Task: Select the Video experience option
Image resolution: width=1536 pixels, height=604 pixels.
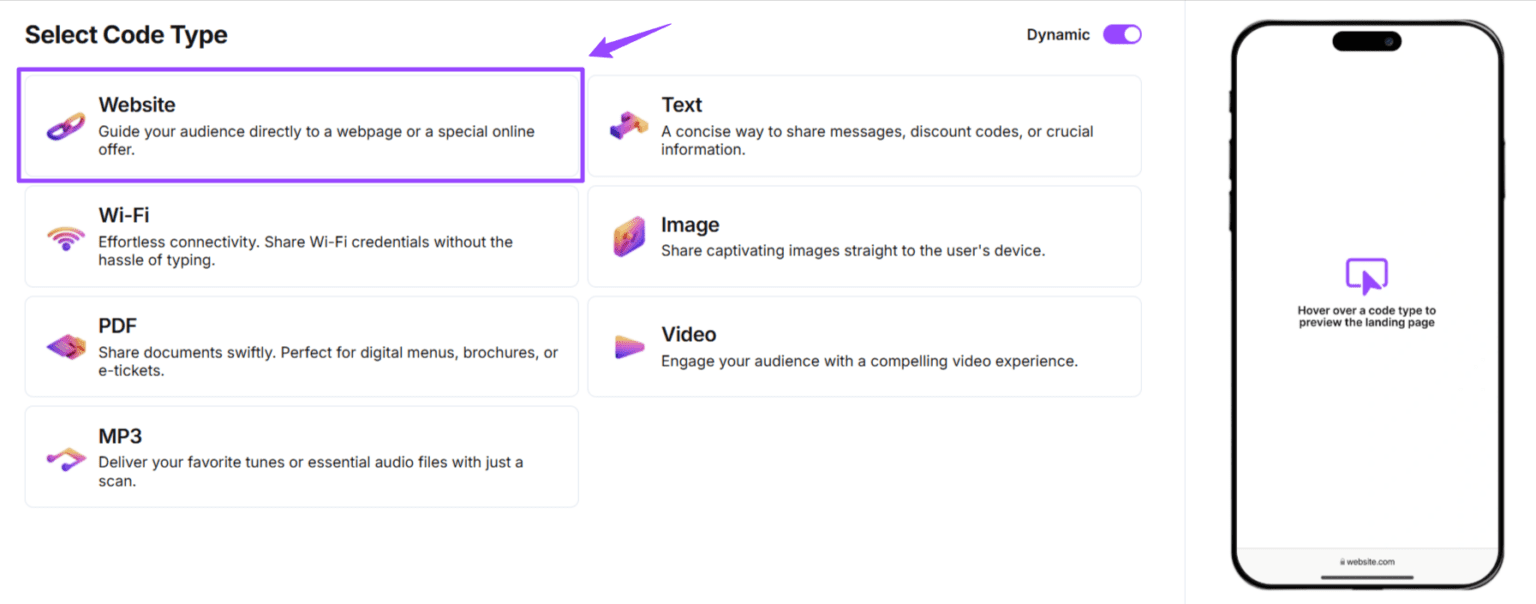Action: tap(863, 346)
